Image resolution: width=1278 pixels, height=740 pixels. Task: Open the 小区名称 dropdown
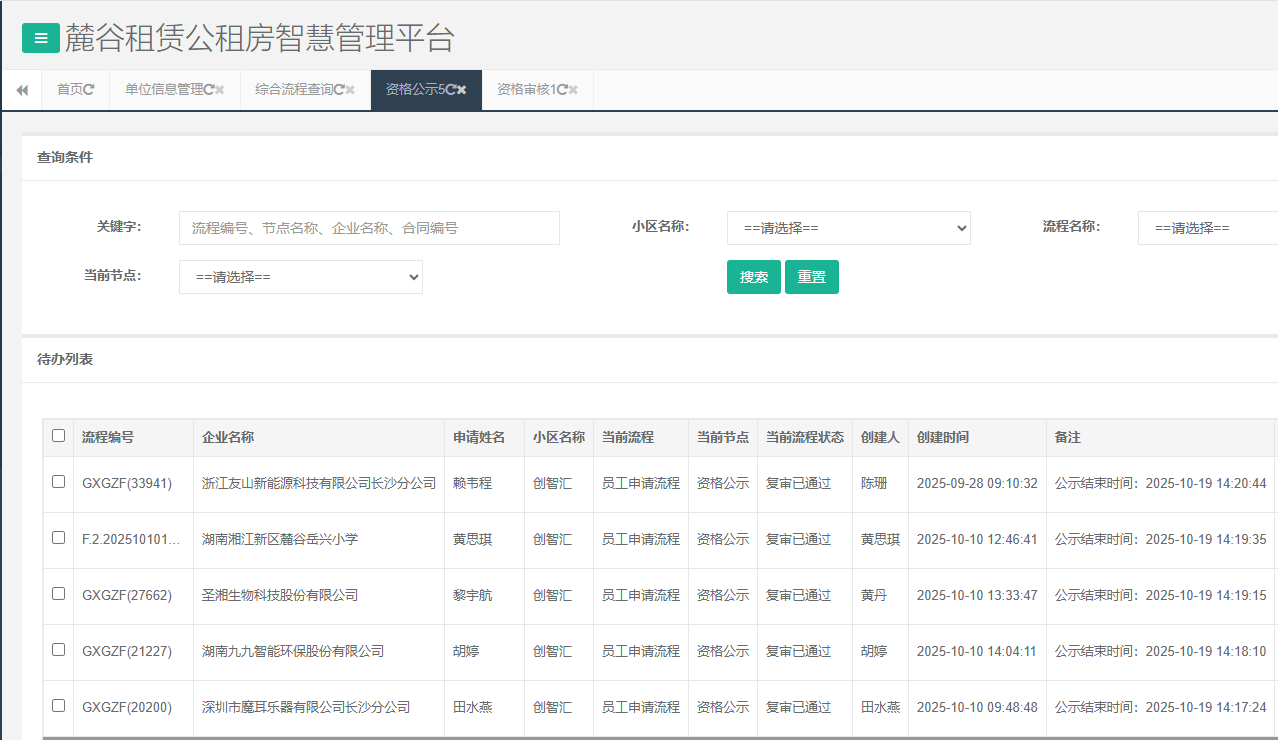848,228
